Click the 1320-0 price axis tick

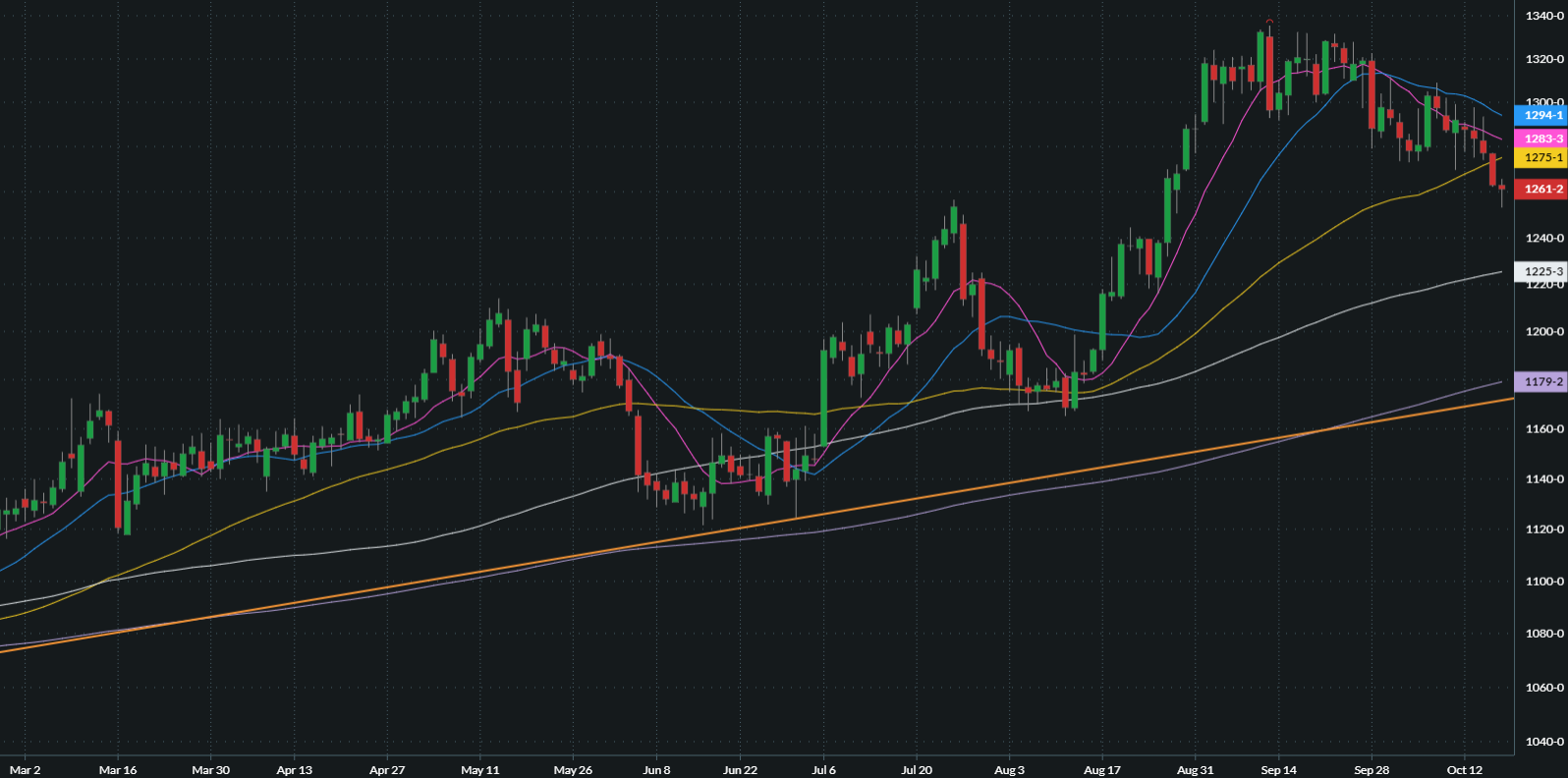pyautogui.click(x=1544, y=59)
